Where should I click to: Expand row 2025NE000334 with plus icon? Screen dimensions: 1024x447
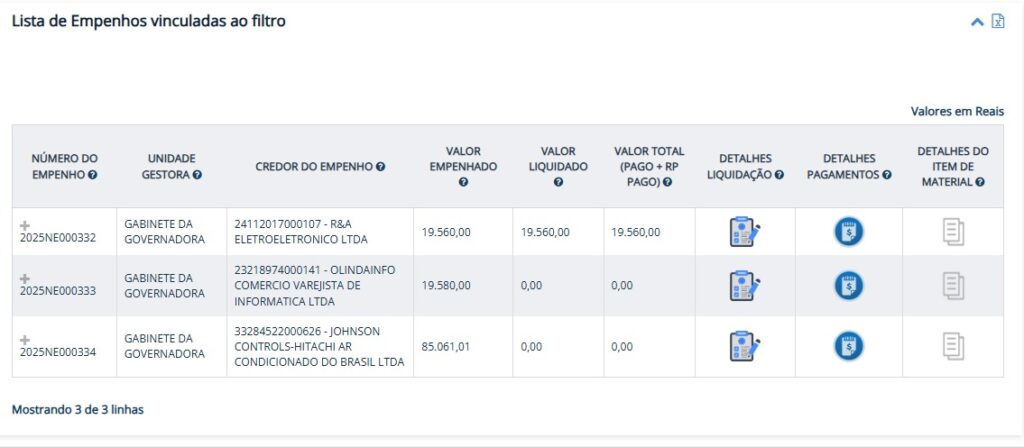point(25,339)
